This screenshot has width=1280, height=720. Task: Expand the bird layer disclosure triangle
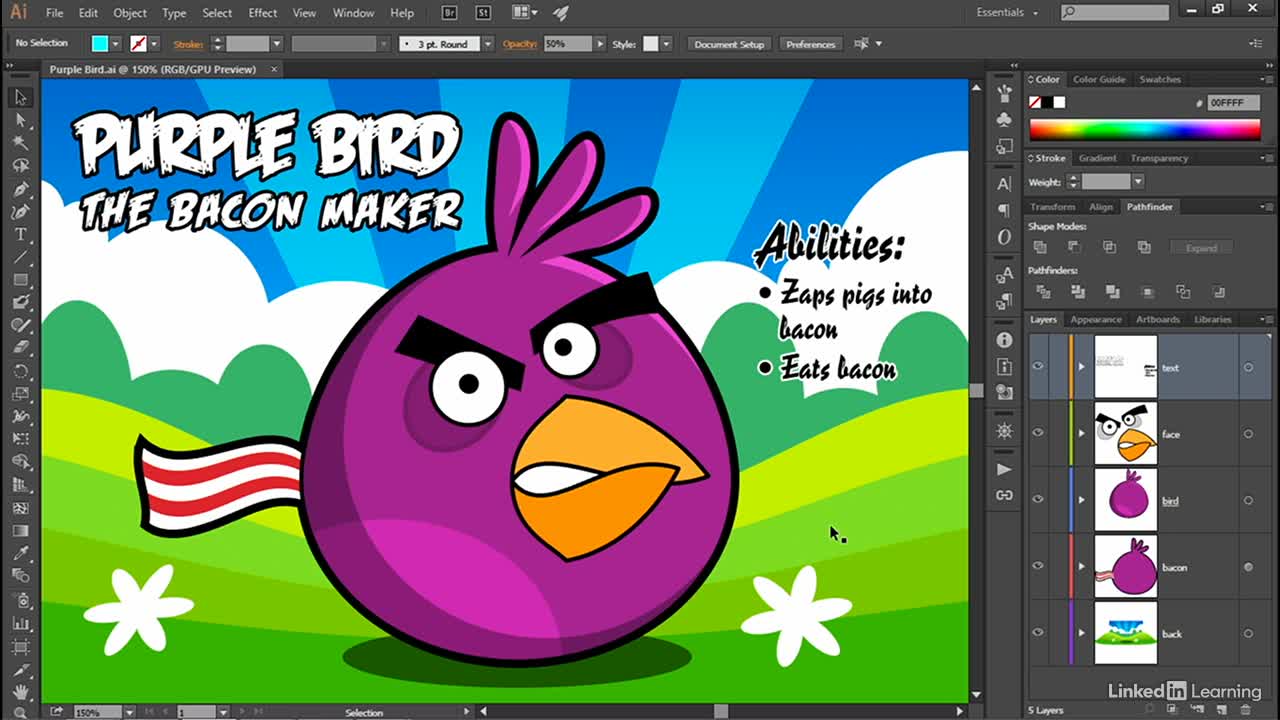coord(1081,500)
